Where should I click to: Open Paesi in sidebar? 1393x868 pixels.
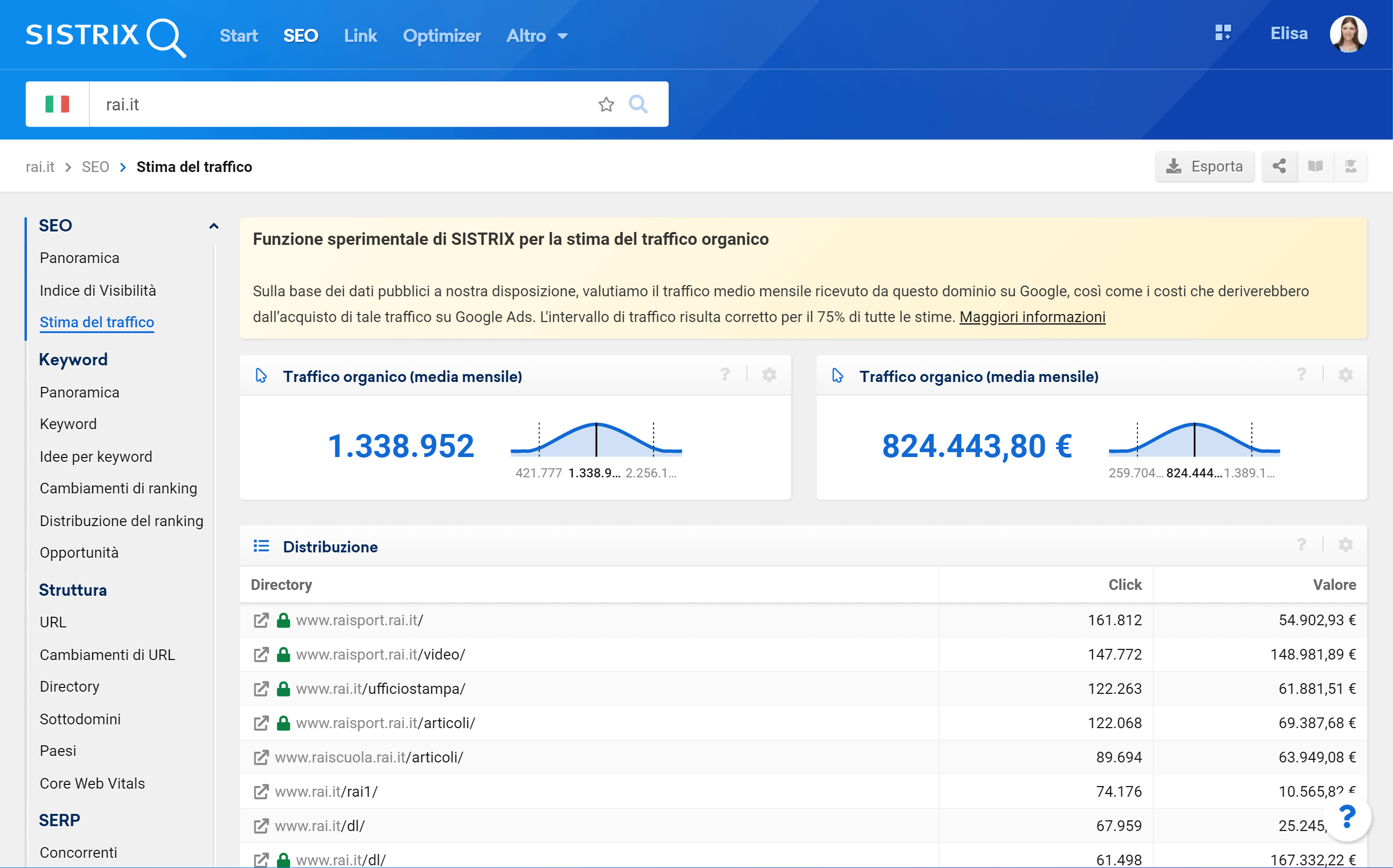pos(58,751)
